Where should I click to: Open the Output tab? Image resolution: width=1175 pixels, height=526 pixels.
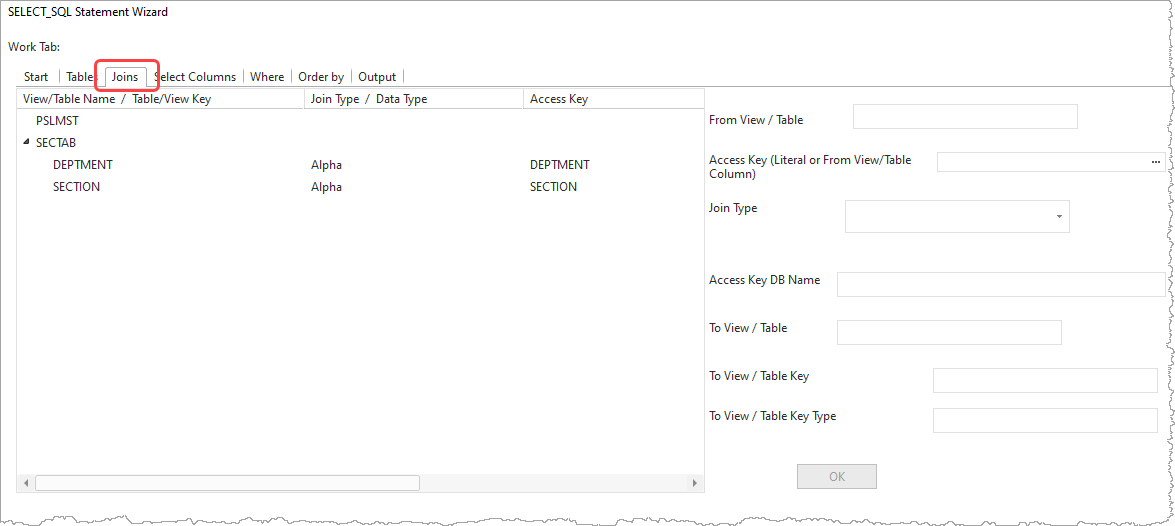pos(377,77)
